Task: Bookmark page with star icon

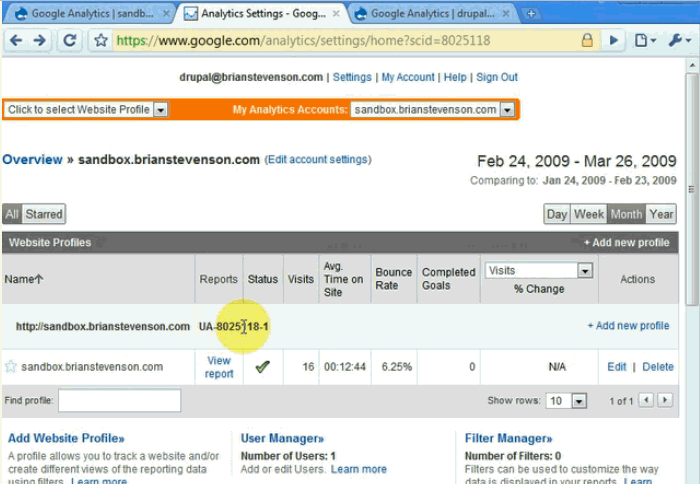Action: coord(101,41)
